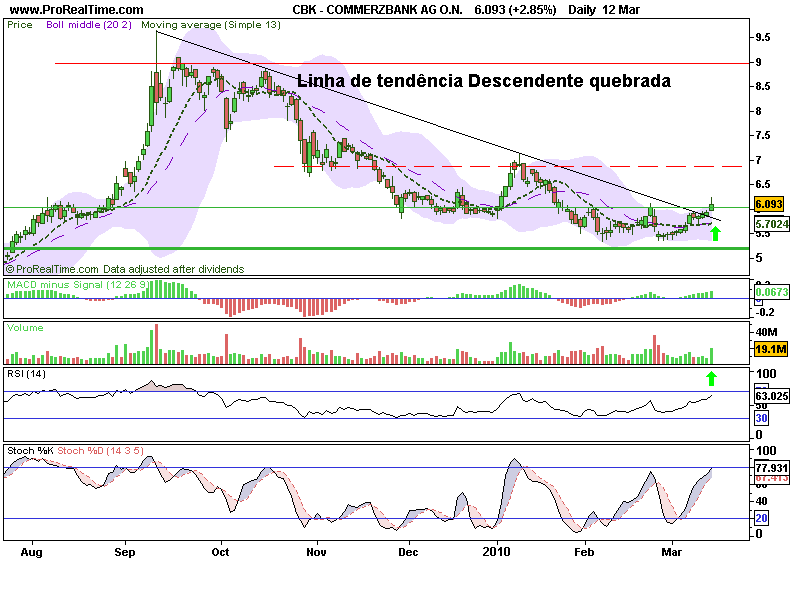This screenshot has height=600, width=800.
Task: Click the 6.5 price axis label
Action: point(763,184)
